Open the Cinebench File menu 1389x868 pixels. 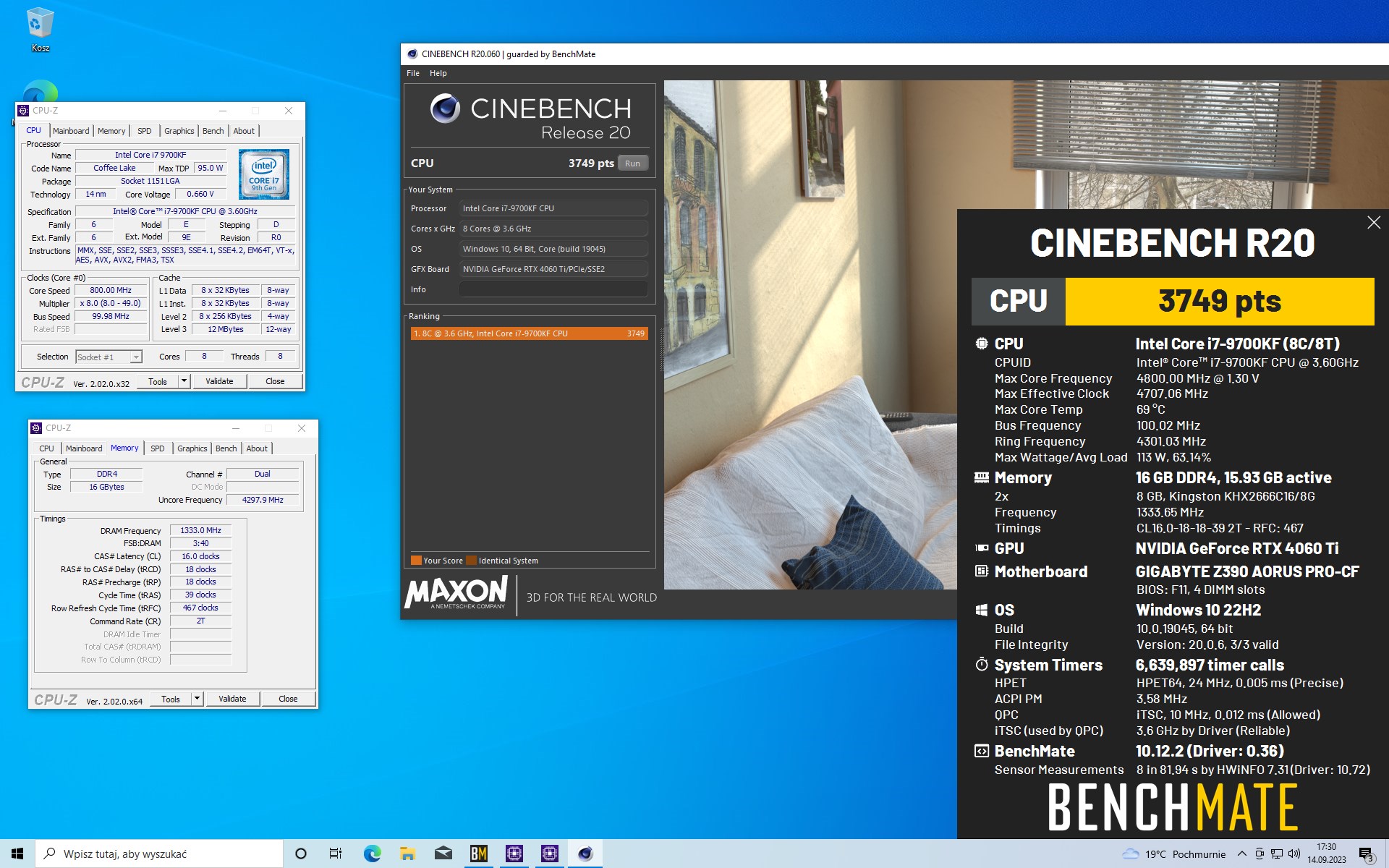click(413, 73)
